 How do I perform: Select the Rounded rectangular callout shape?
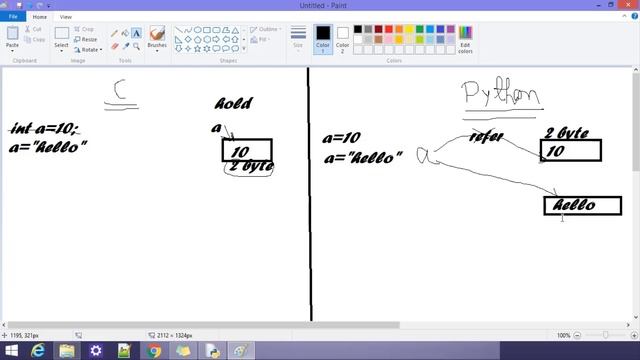click(x=216, y=49)
